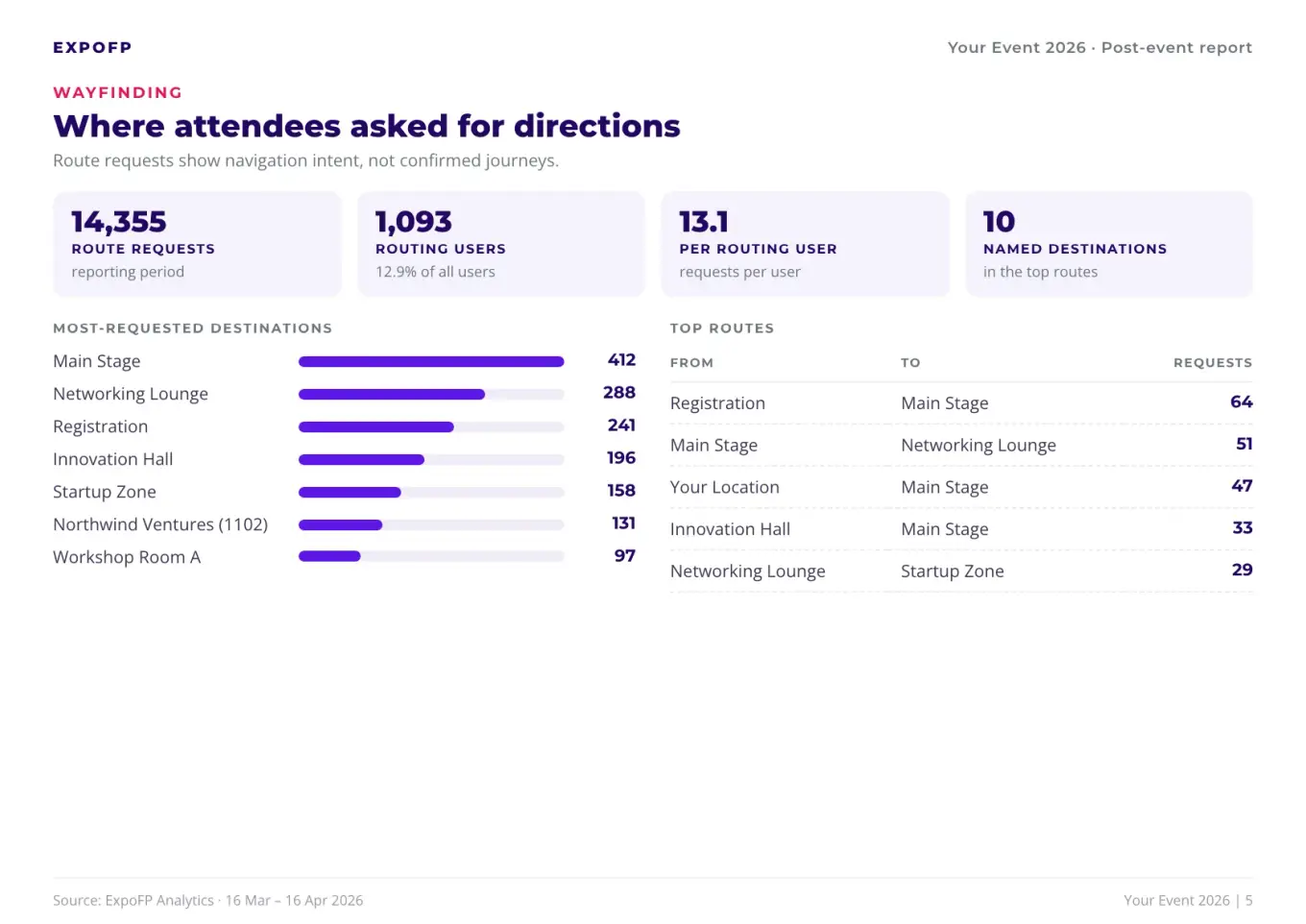Screen dimensions: 1306x924
Task: Click the Startup Zone destination label in the bar chart
Action: point(105,492)
